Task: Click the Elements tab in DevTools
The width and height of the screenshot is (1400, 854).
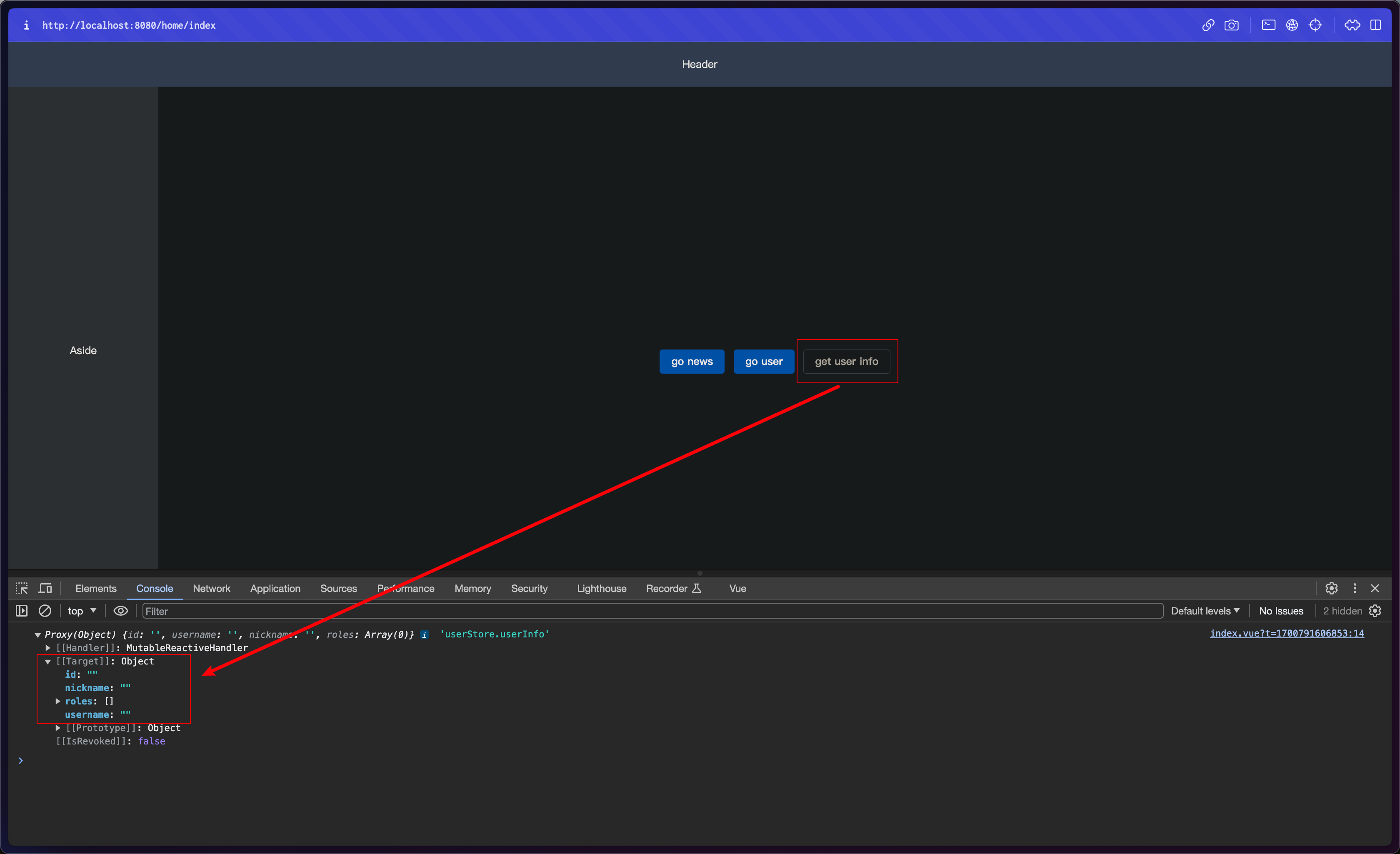Action: (95, 588)
